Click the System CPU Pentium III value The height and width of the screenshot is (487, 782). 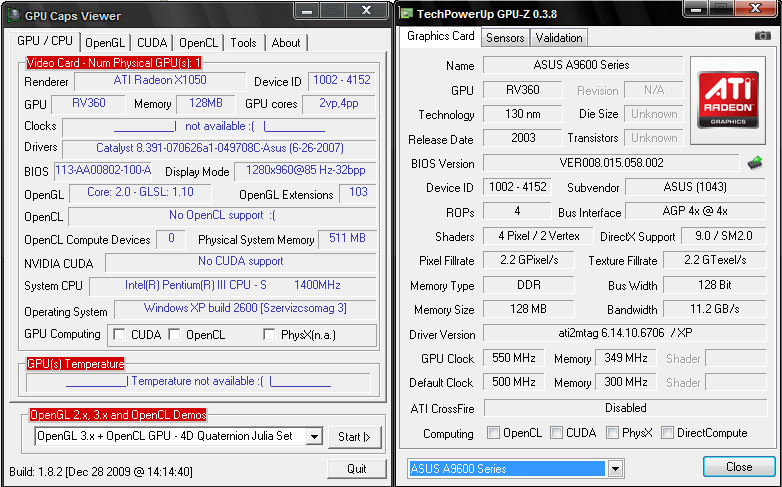[x=232, y=286]
